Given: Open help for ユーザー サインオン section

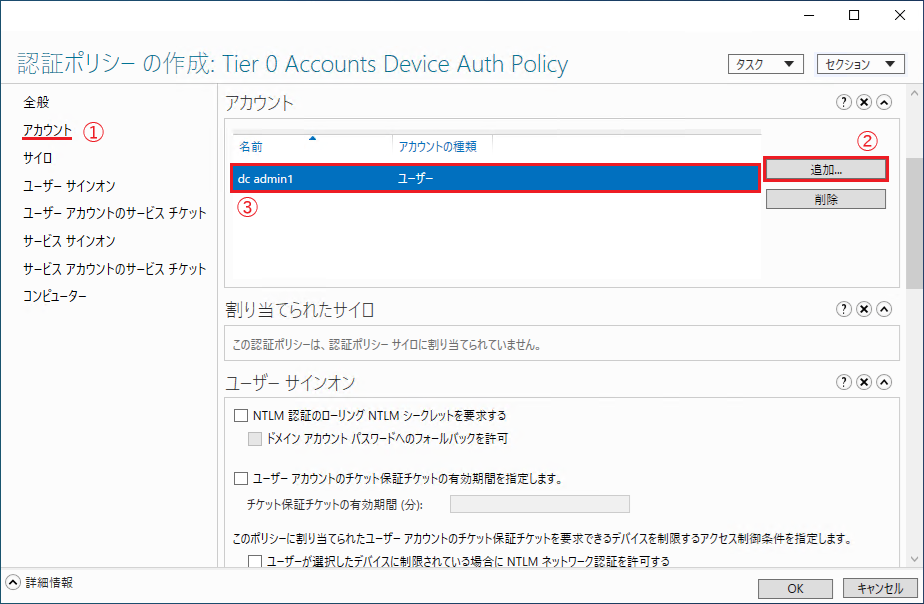Looking at the screenshot, I should point(843,382).
